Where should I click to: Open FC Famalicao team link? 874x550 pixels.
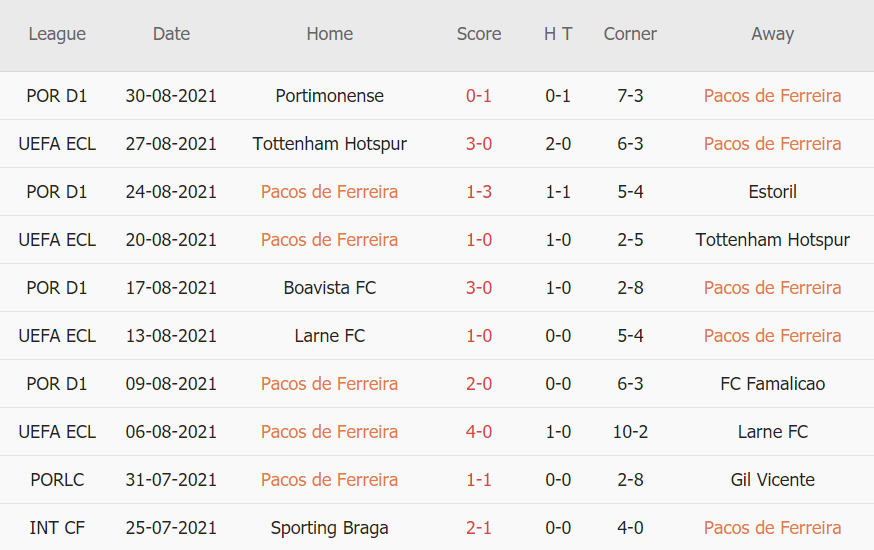coord(772,384)
